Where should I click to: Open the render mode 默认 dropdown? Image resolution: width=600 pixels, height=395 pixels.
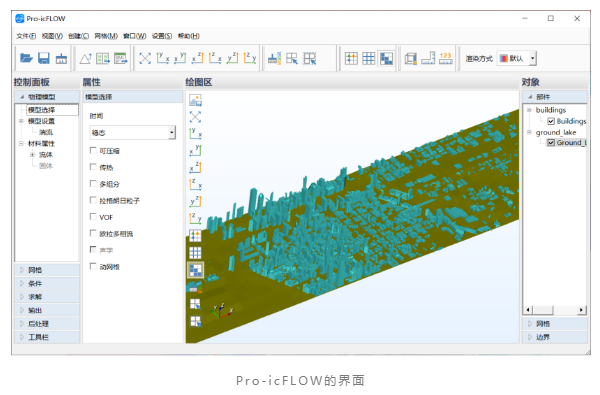point(517,58)
